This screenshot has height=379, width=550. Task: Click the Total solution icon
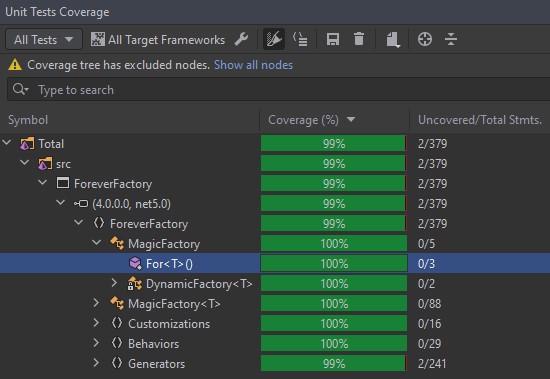[27, 144]
